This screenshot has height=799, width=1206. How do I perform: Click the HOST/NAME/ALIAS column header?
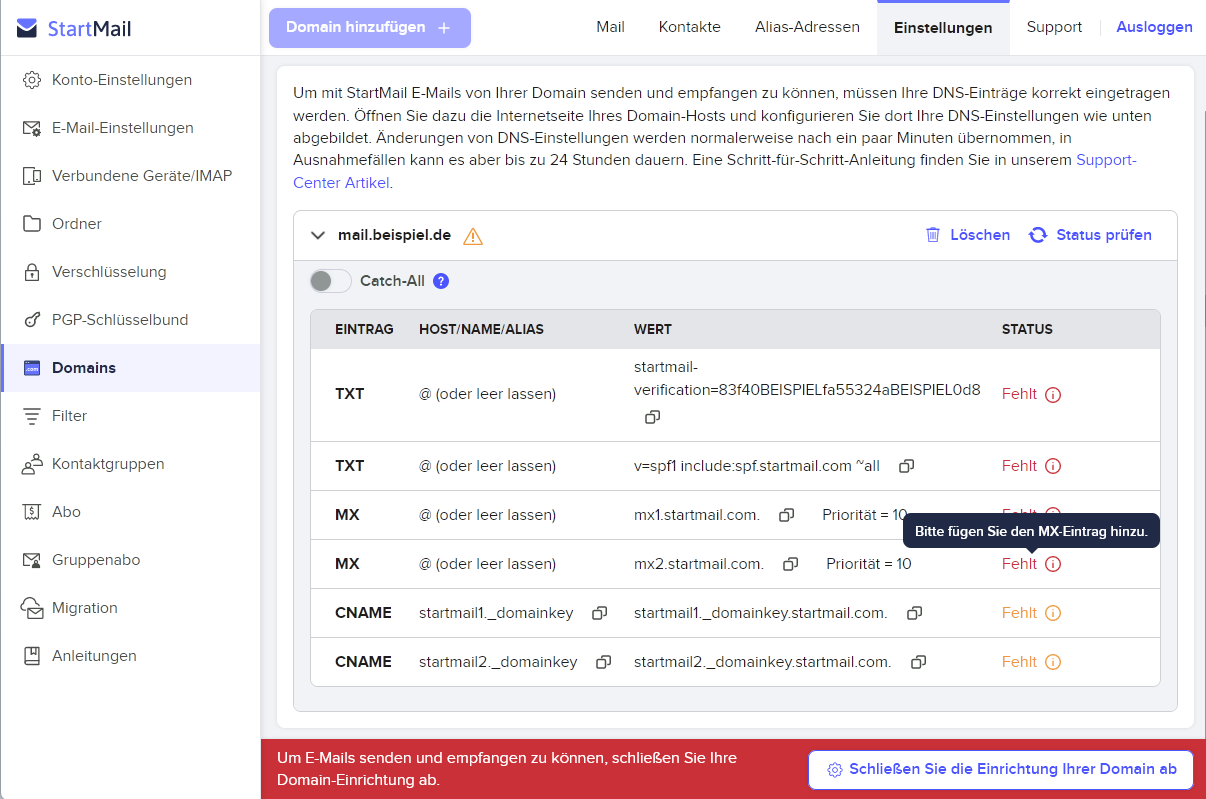click(x=481, y=329)
